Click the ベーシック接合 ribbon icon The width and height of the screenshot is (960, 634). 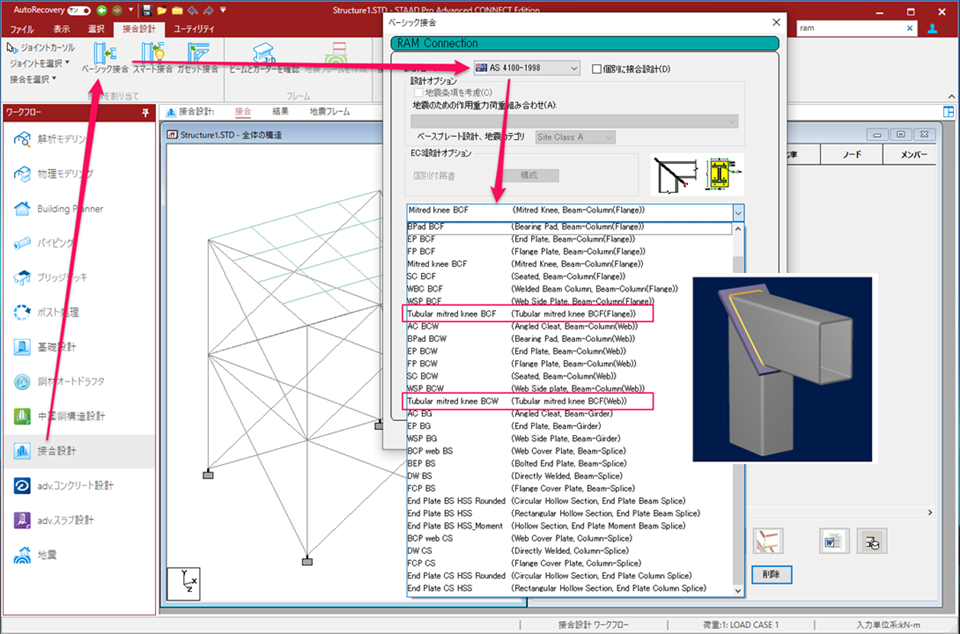click(105, 53)
